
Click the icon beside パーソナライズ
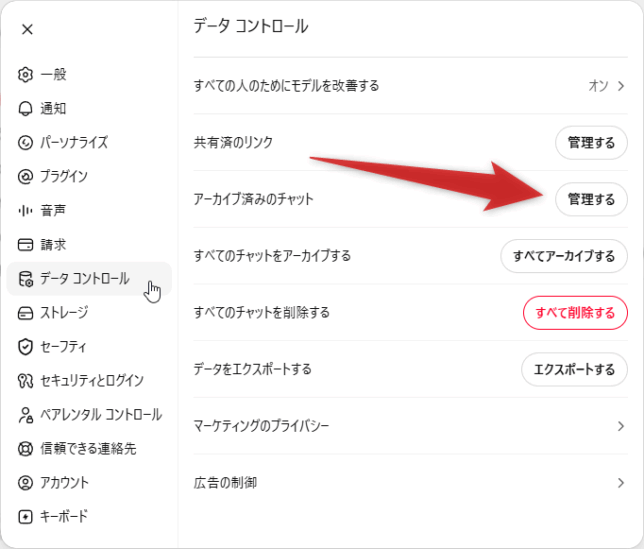(25, 143)
